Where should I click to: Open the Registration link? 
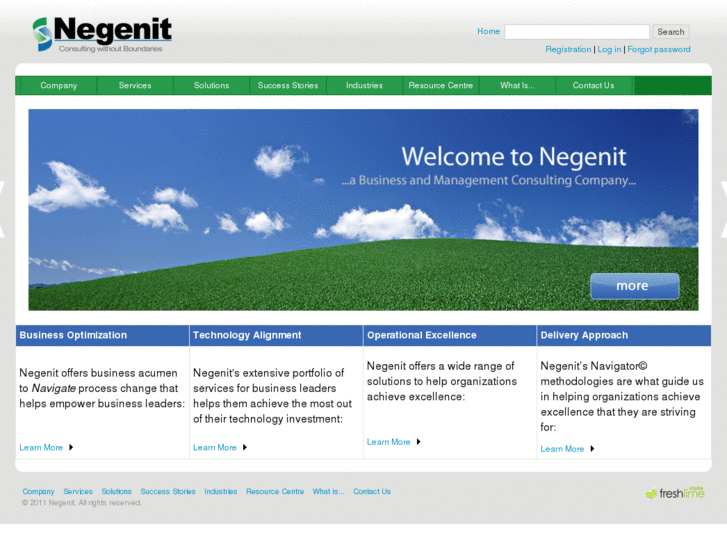568,49
